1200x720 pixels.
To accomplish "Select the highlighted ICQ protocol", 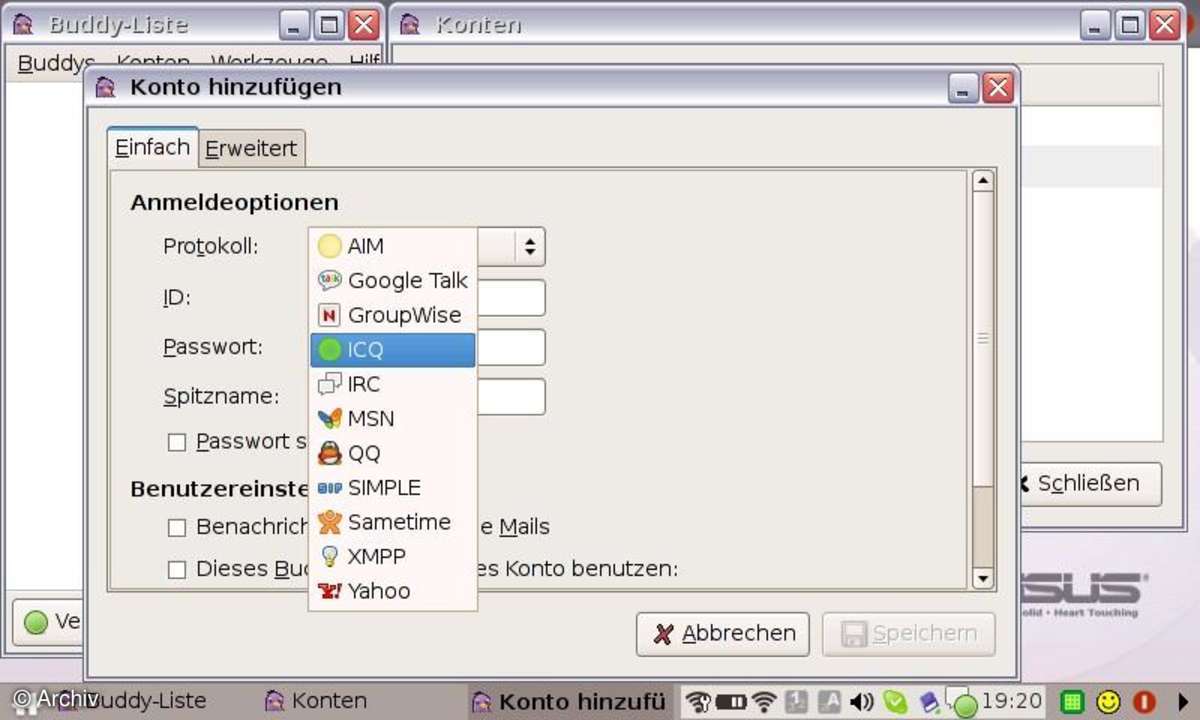I will click(392, 350).
